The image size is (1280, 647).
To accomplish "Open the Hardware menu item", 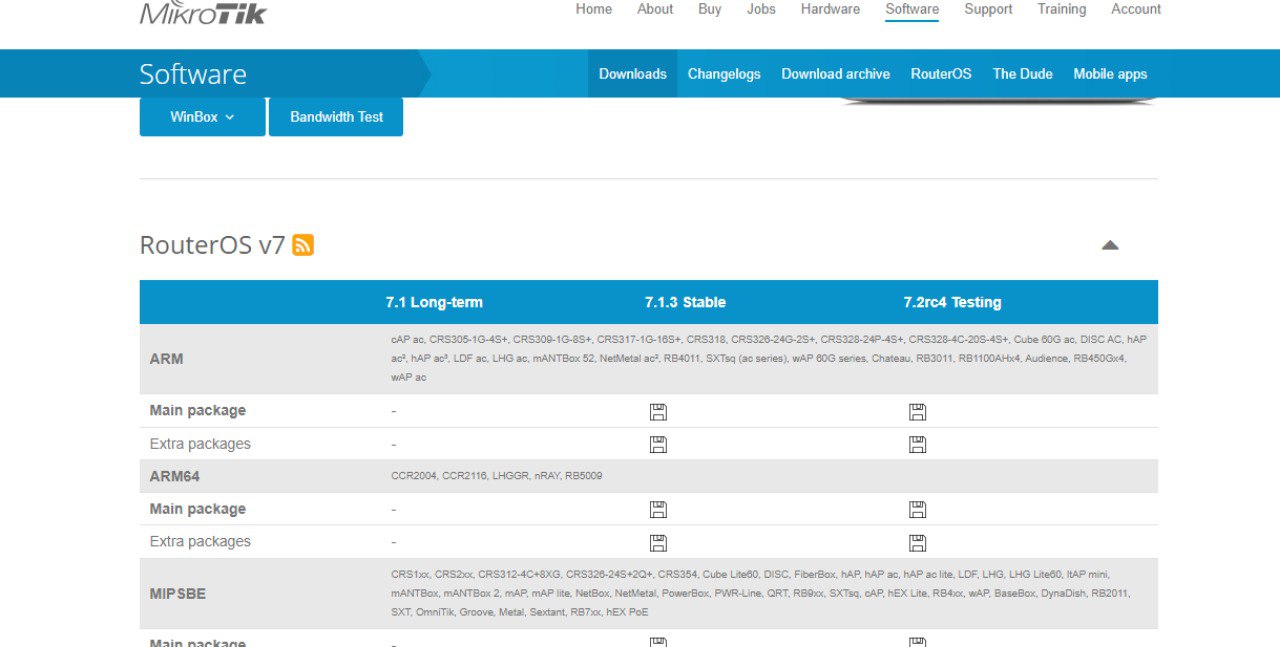I will pos(830,9).
